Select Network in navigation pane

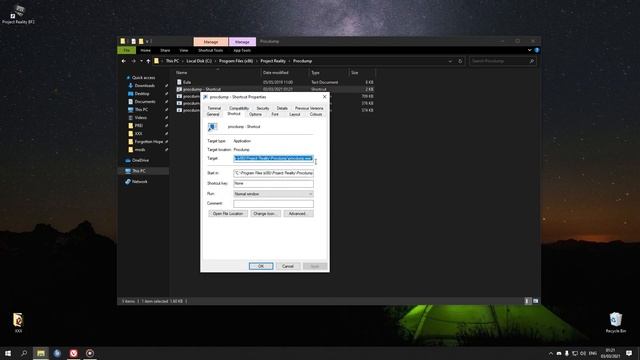tap(140, 182)
